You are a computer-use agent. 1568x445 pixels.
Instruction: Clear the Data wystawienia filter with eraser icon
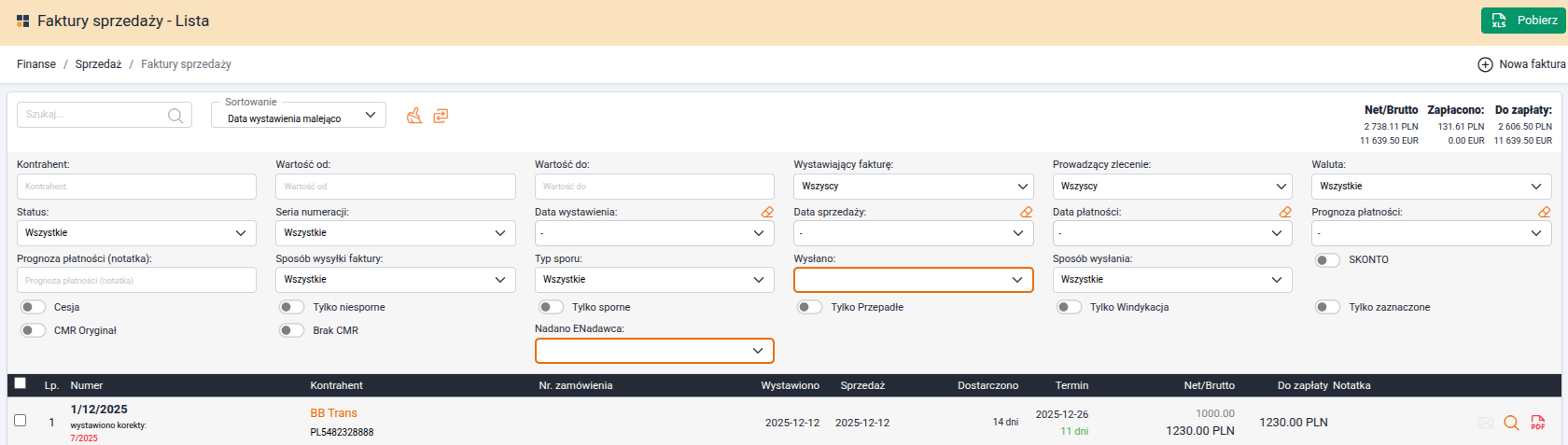pos(767,213)
